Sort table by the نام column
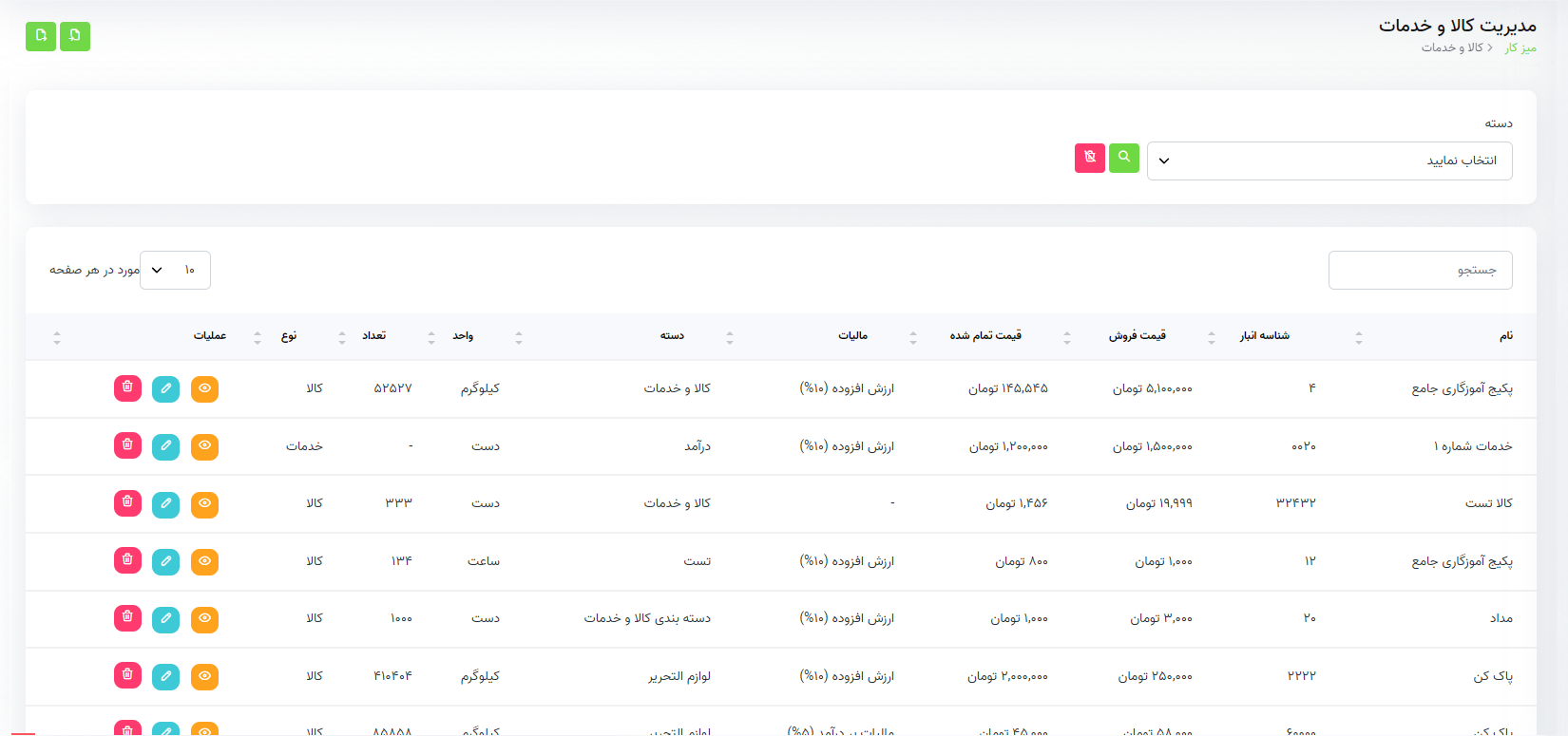1568x736 pixels. coord(1505,336)
